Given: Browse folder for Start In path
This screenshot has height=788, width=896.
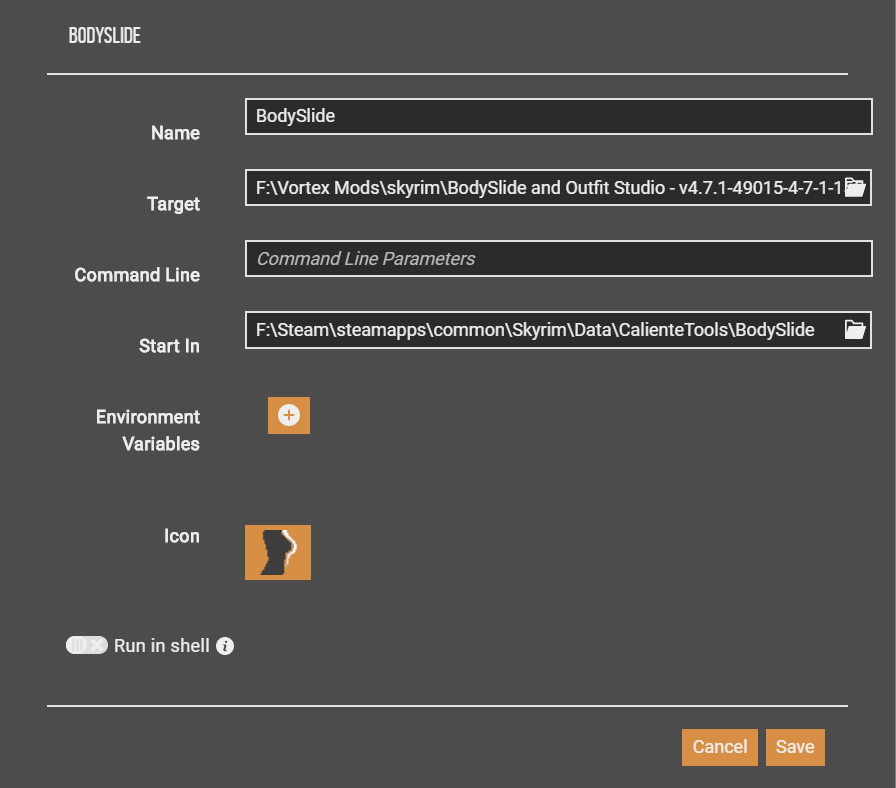Looking at the screenshot, I should pos(855,330).
